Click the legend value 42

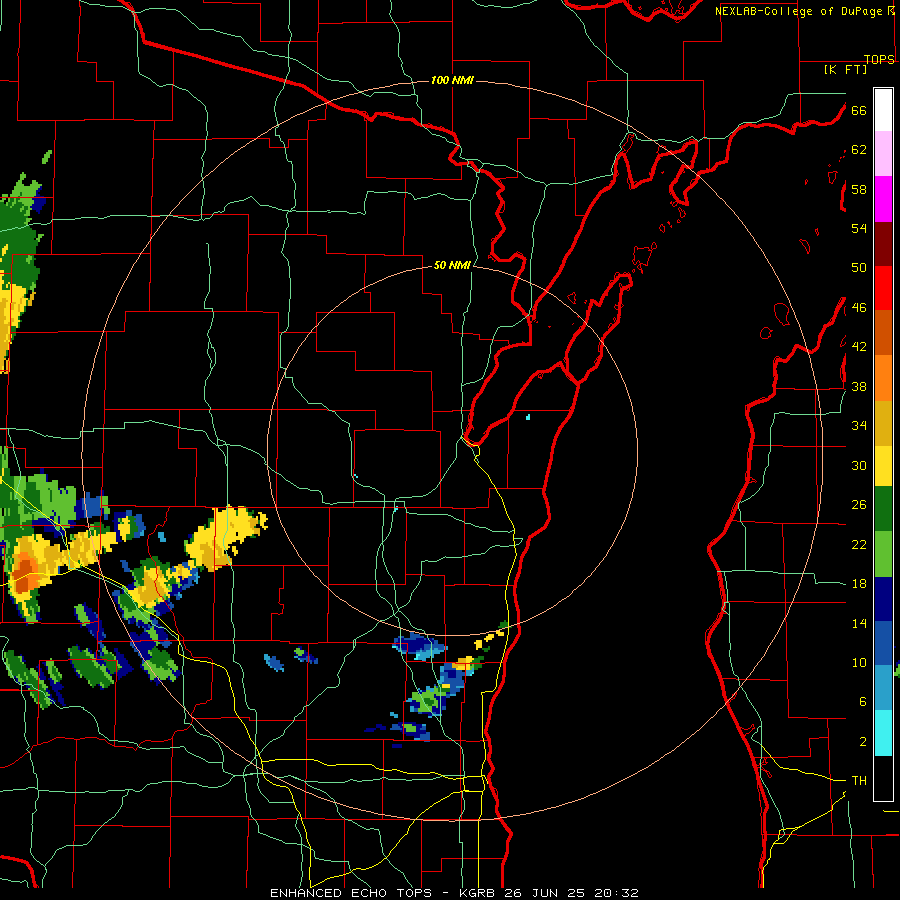(859, 347)
